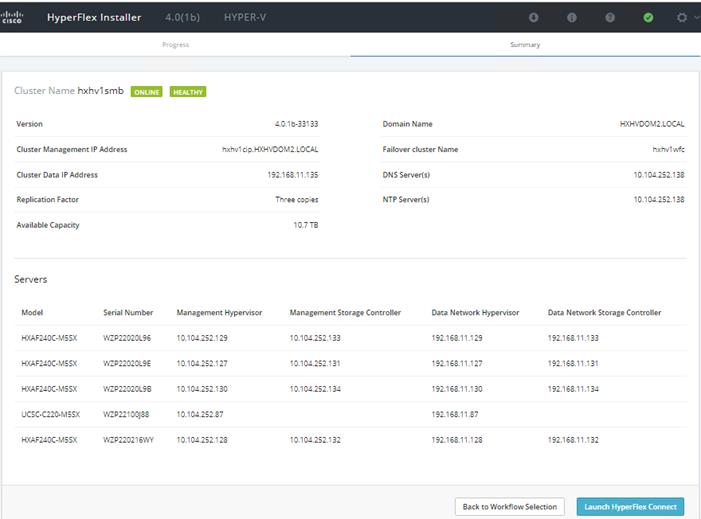Select serial number WZP22100J88
This screenshot has width=701, height=519.
pyautogui.click(x=126, y=414)
